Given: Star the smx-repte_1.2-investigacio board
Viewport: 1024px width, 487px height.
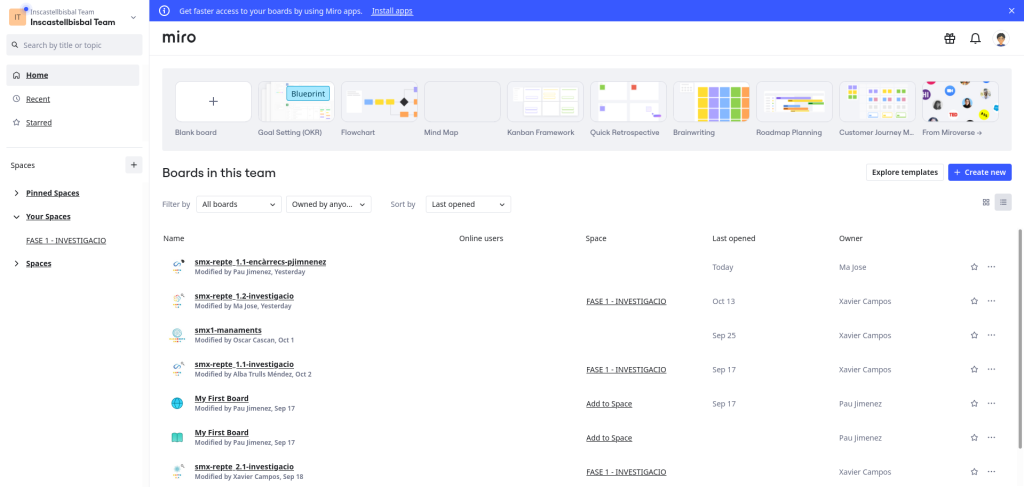Looking at the screenshot, I should 974,301.
